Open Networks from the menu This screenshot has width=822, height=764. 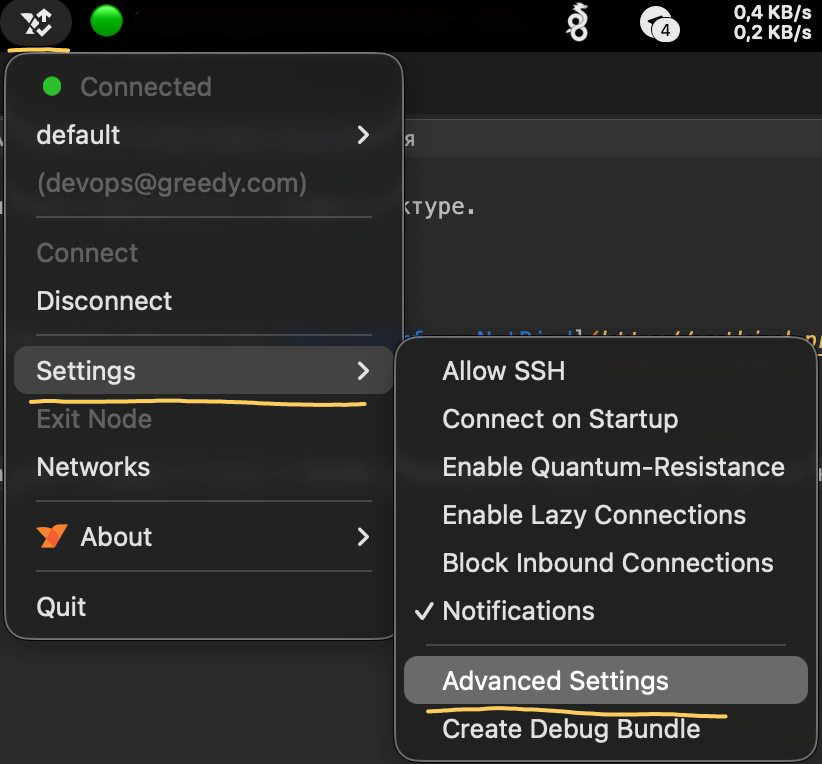click(93, 467)
